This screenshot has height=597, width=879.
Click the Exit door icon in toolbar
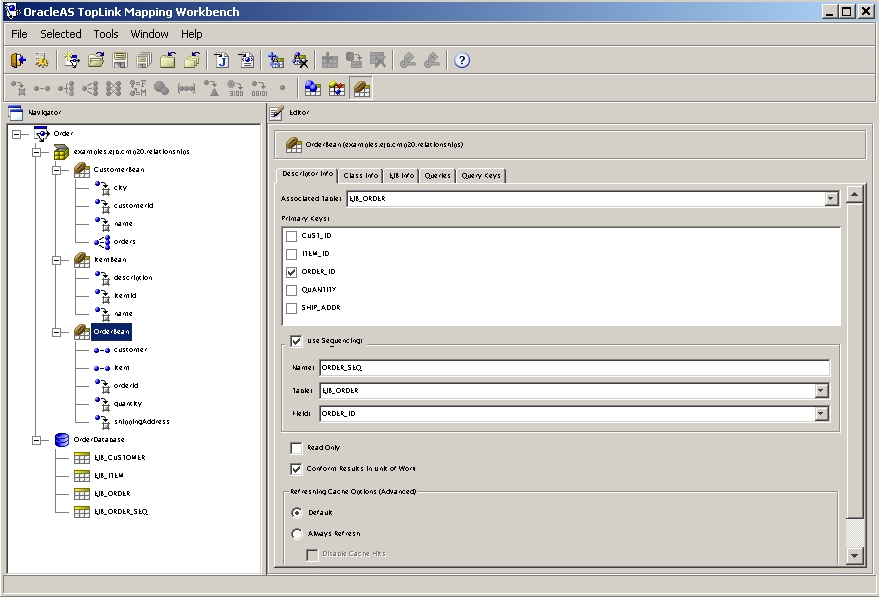coord(18,60)
